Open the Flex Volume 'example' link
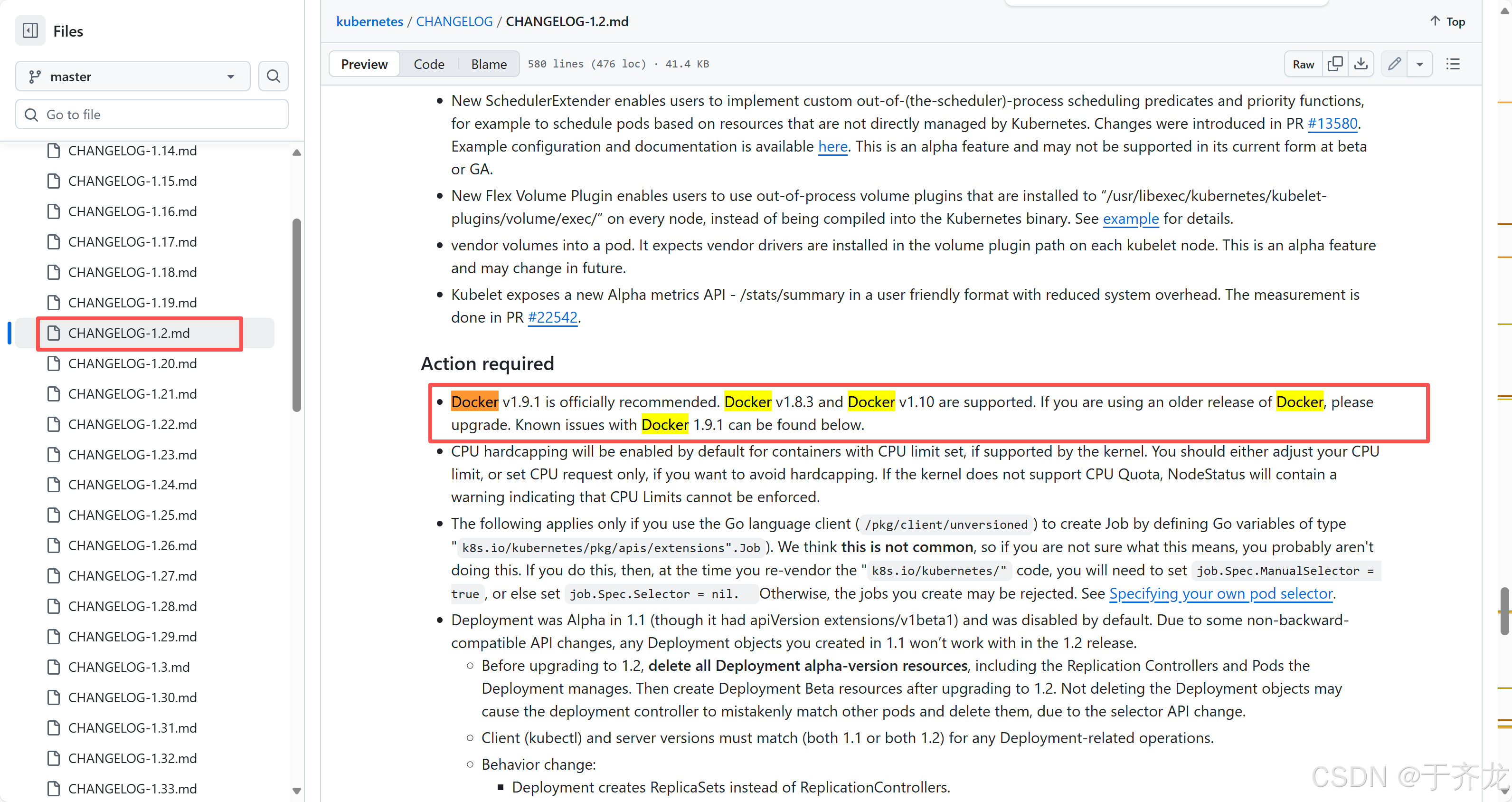The width and height of the screenshot is (1512, 802). click(1131, 219)
